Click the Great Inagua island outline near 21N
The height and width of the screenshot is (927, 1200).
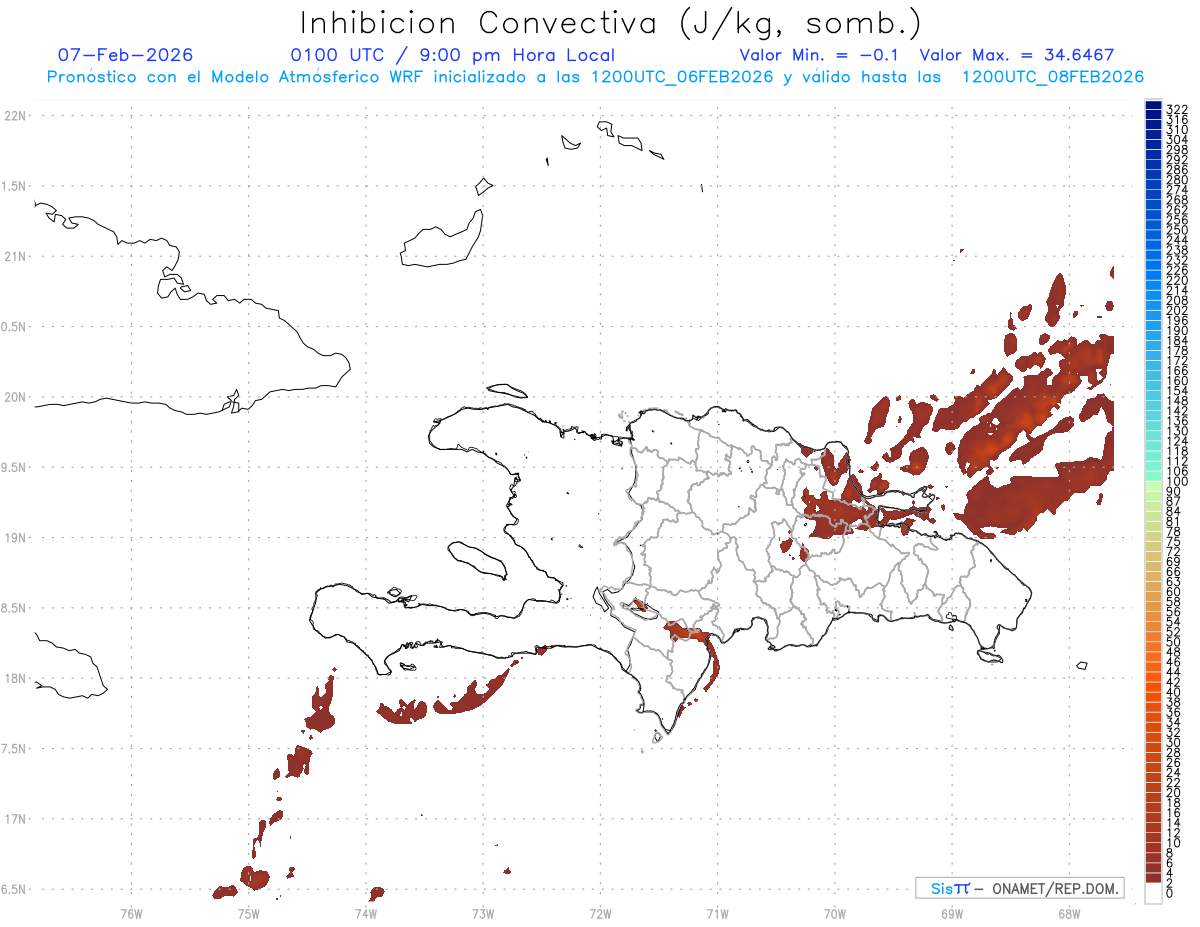click(x=441, y=240)
